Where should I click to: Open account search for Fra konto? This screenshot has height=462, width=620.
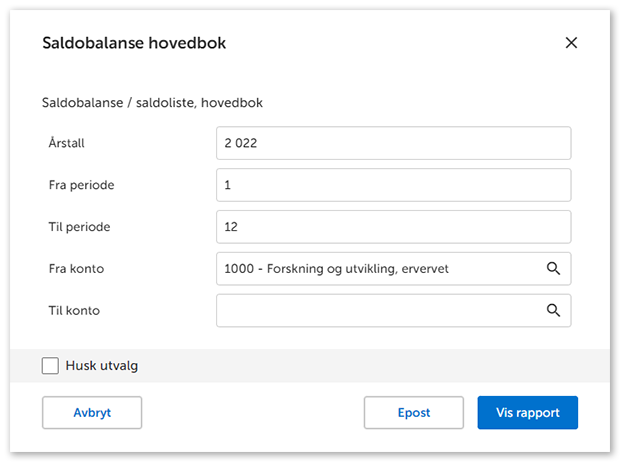(x=553, y=269)
